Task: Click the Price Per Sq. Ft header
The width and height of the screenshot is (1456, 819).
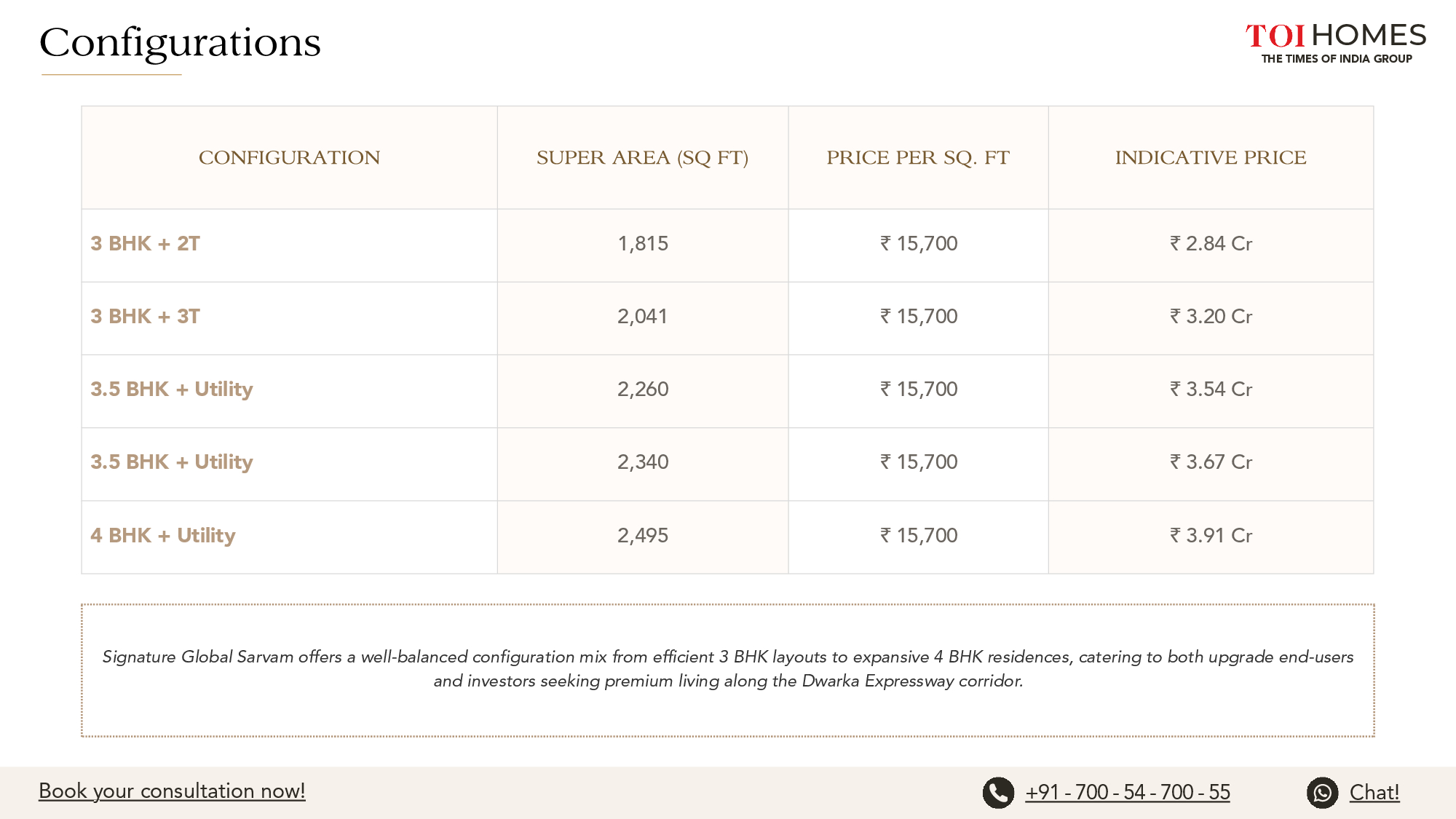Action: click(x=918, y=158)
